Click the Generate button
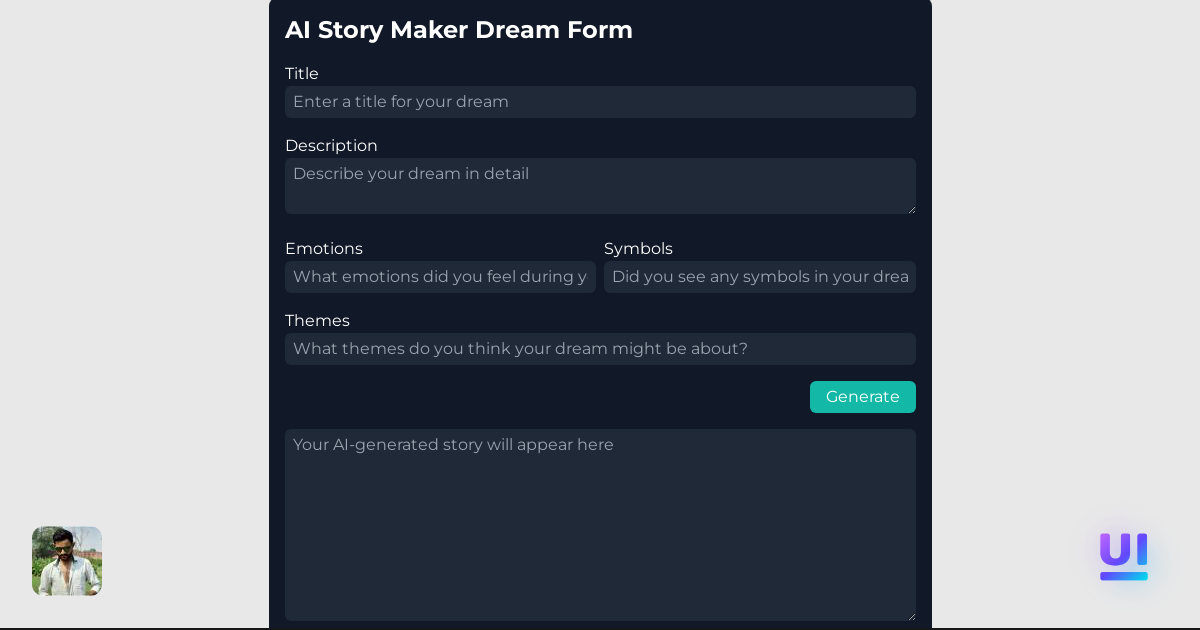Screen dimensions: 1200x630 tap(862, 397)
